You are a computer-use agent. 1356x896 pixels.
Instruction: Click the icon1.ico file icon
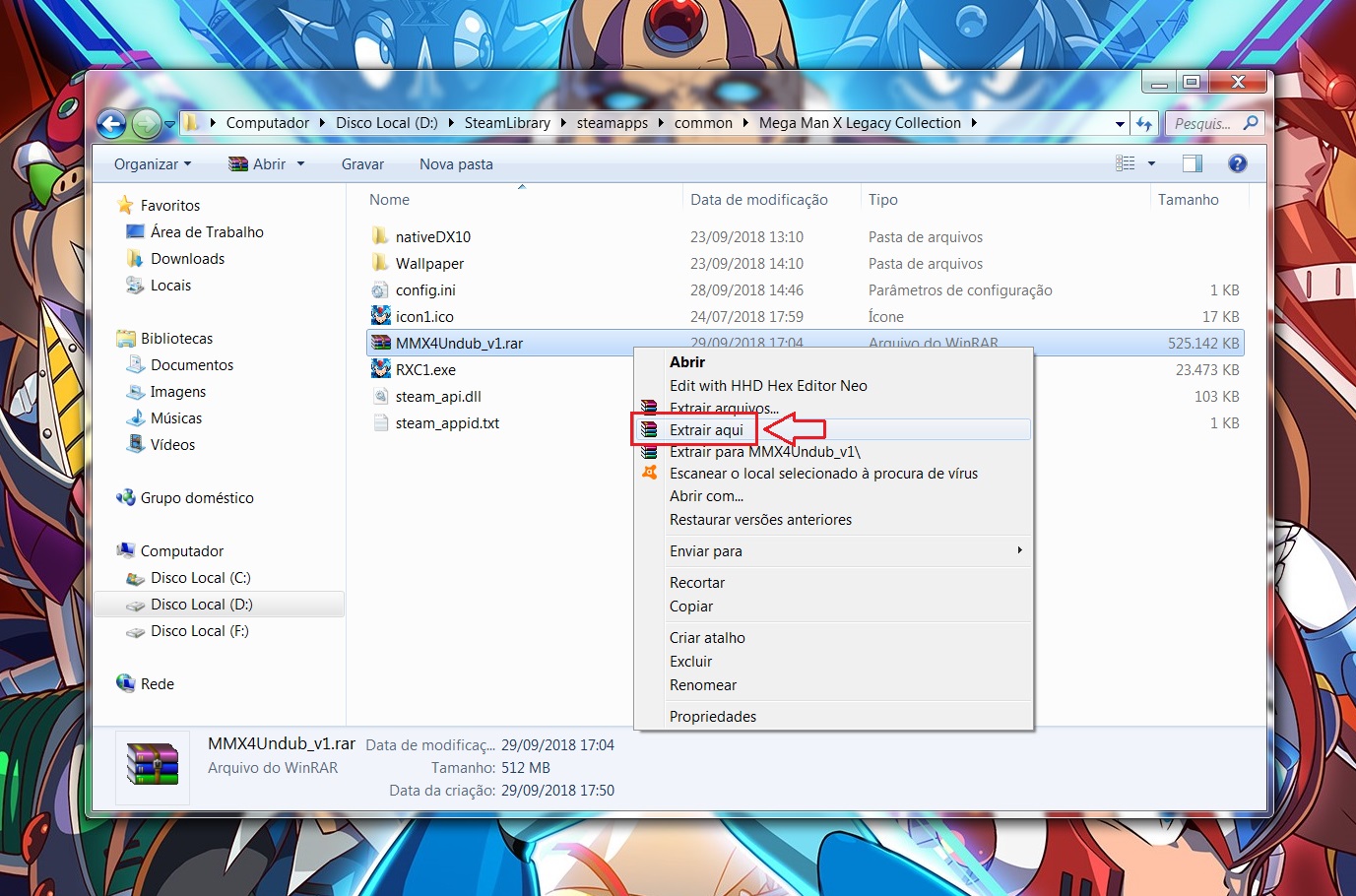pyautogui.click(x=380, y=316)
